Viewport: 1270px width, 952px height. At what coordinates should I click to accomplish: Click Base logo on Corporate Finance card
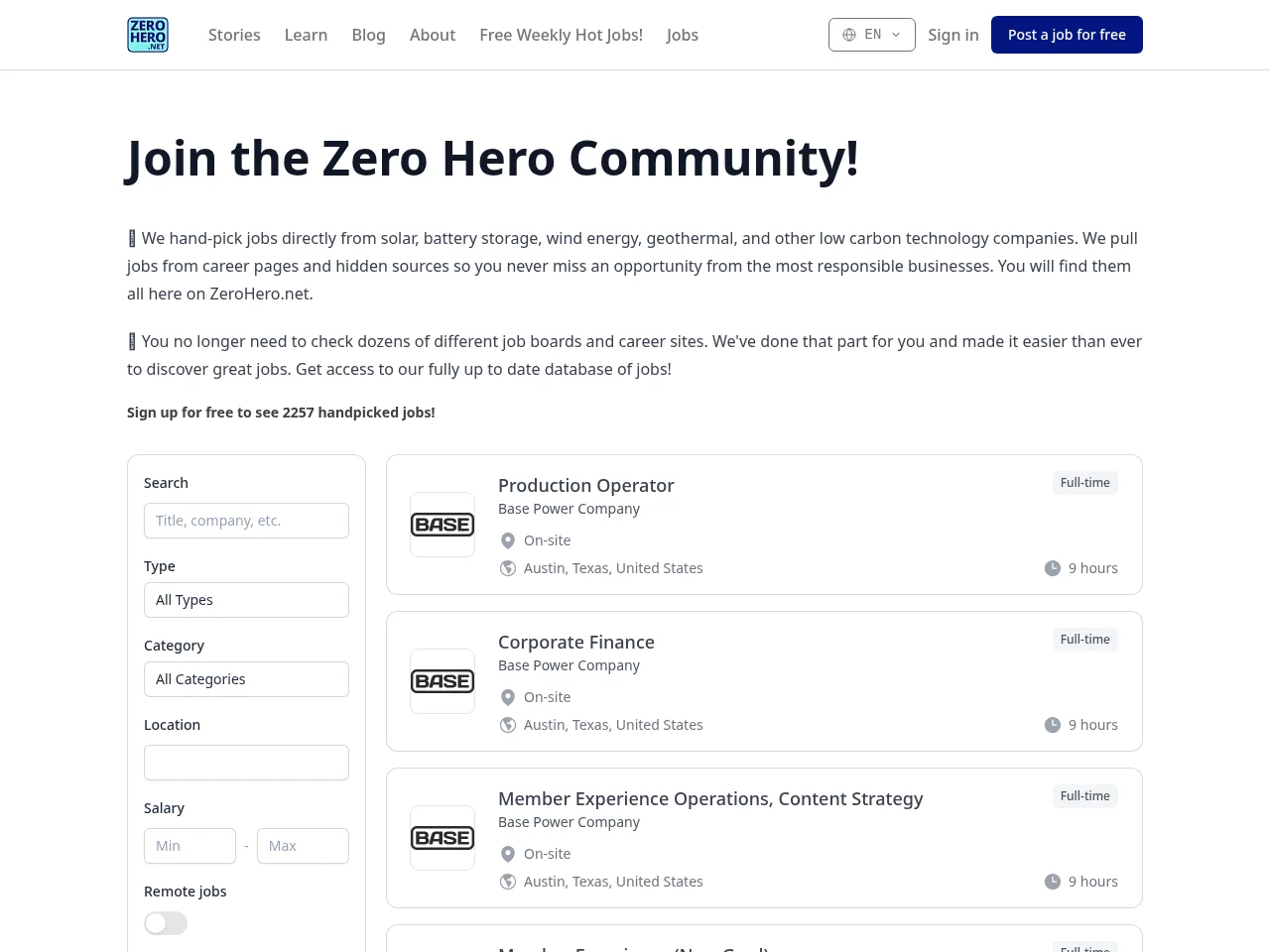click(x=443, y=681)
